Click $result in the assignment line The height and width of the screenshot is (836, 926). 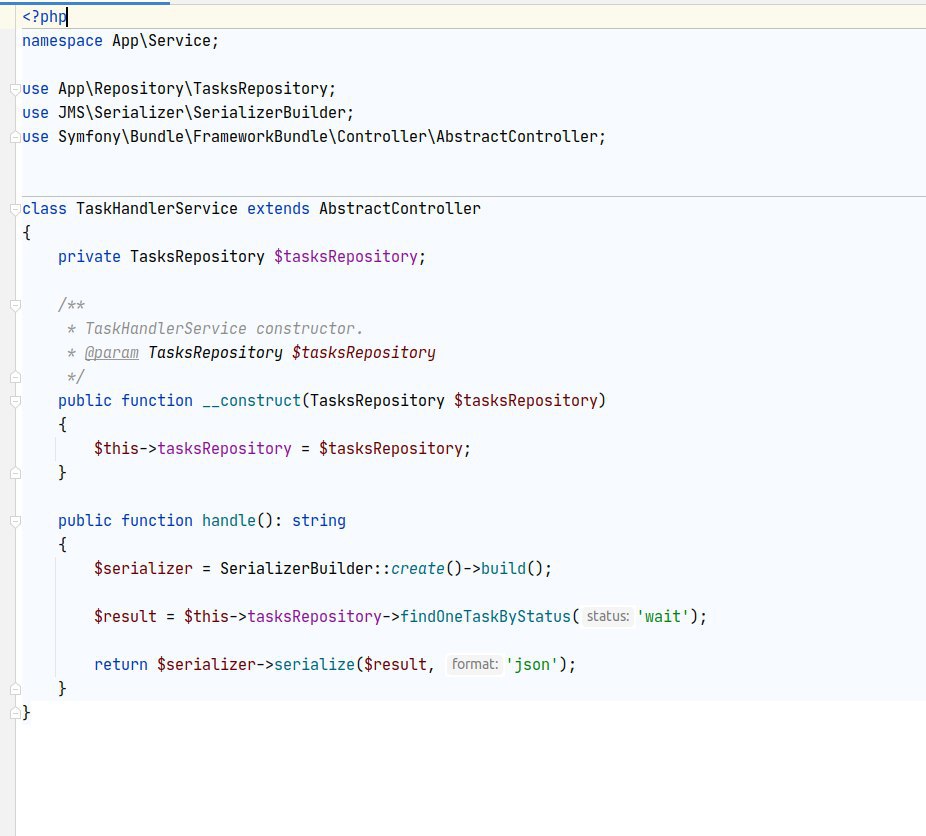point(125,616)
